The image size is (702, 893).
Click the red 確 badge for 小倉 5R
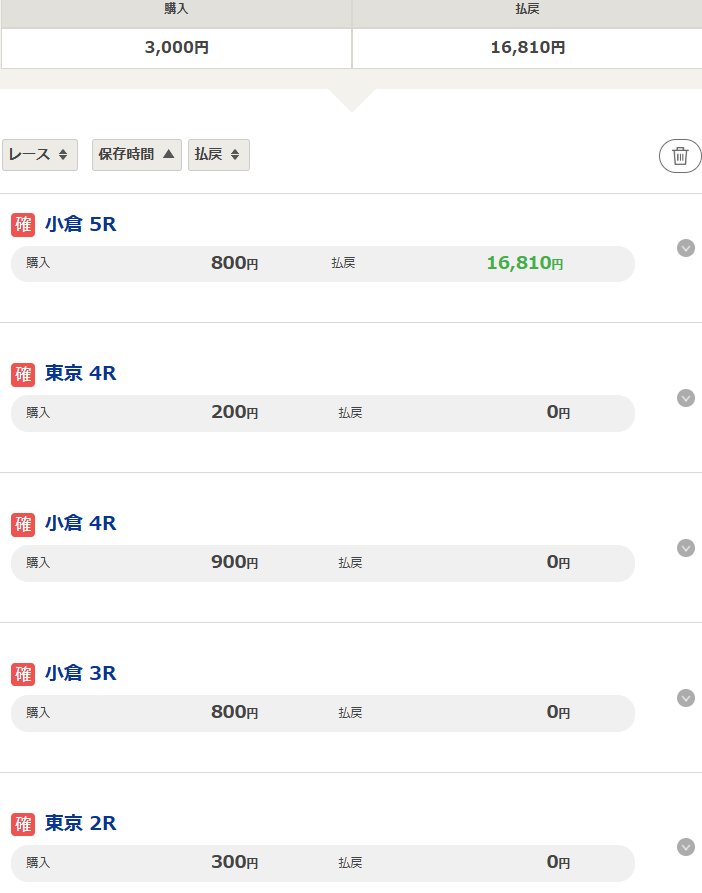pyautogui.click(x=23, y=225)
